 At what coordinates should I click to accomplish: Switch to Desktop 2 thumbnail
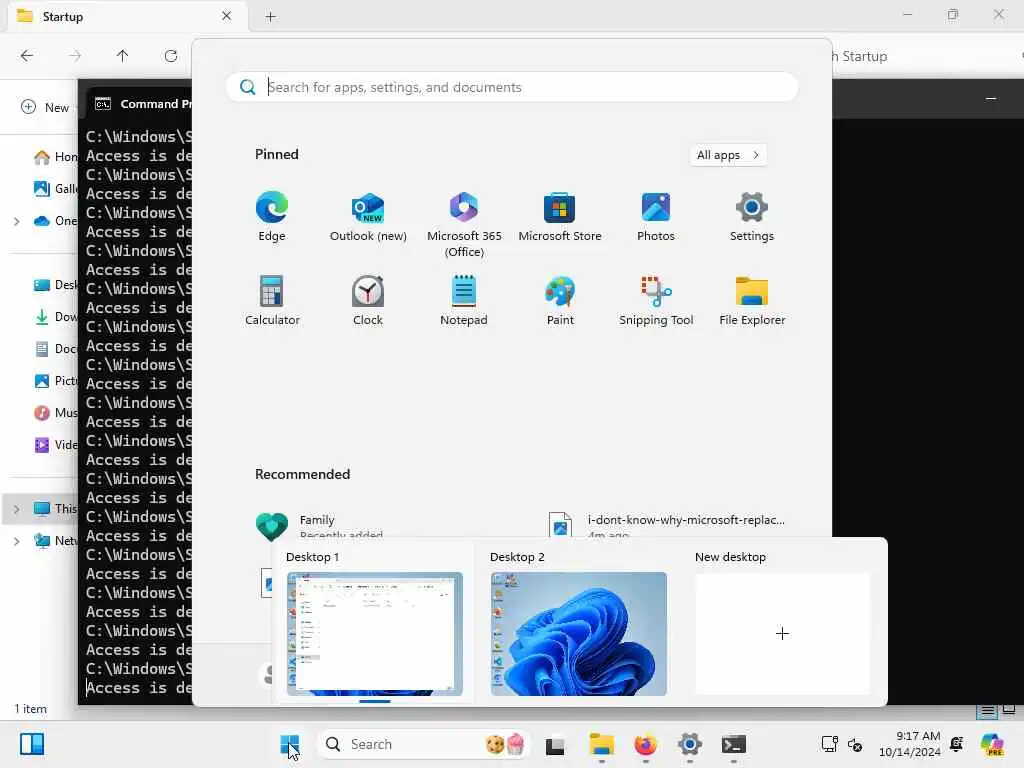(x=579, y=633)
